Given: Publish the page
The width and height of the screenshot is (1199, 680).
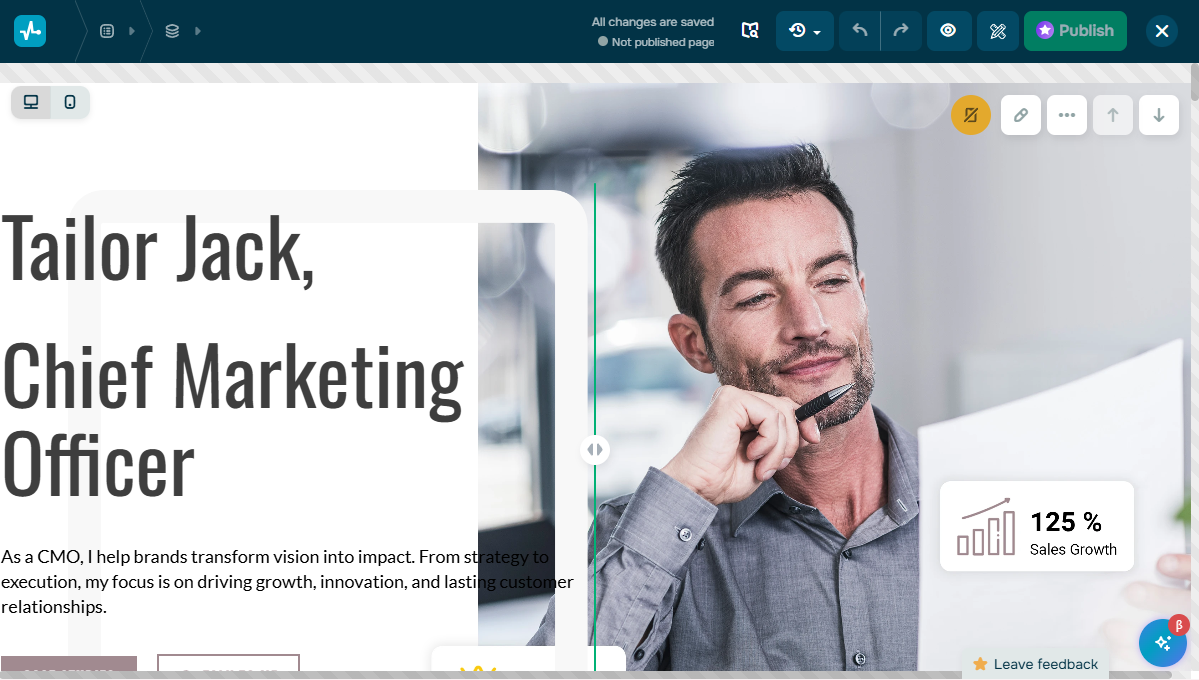Looking at the screenshot, I should click(1075, 31).
